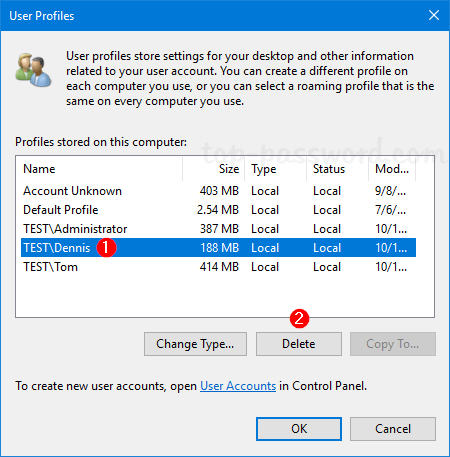Click the red number 1 marker
Image resolution: width=450 pixels, height=457 pixels.
(106, 248)
